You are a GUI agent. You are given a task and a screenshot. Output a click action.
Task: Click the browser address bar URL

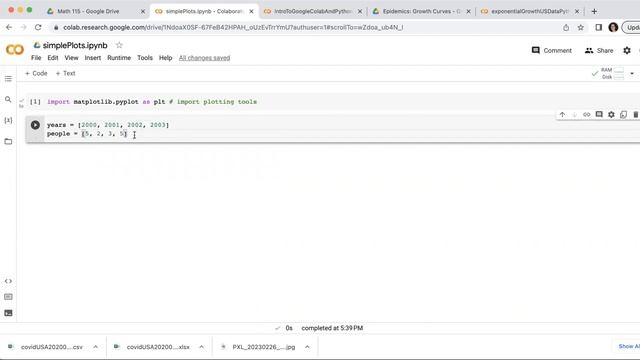click(x=233, y=27)
